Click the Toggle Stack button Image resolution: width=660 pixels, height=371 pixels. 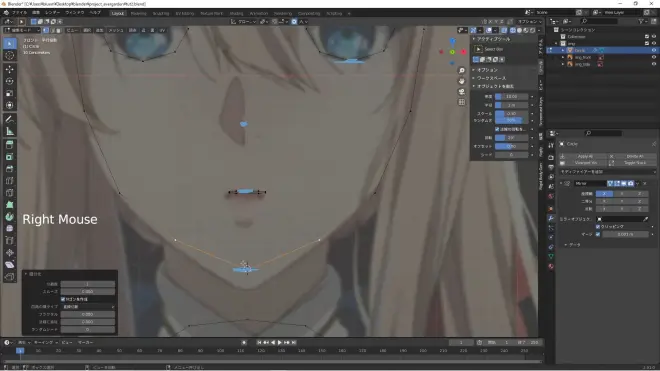(x=635, y=163)
